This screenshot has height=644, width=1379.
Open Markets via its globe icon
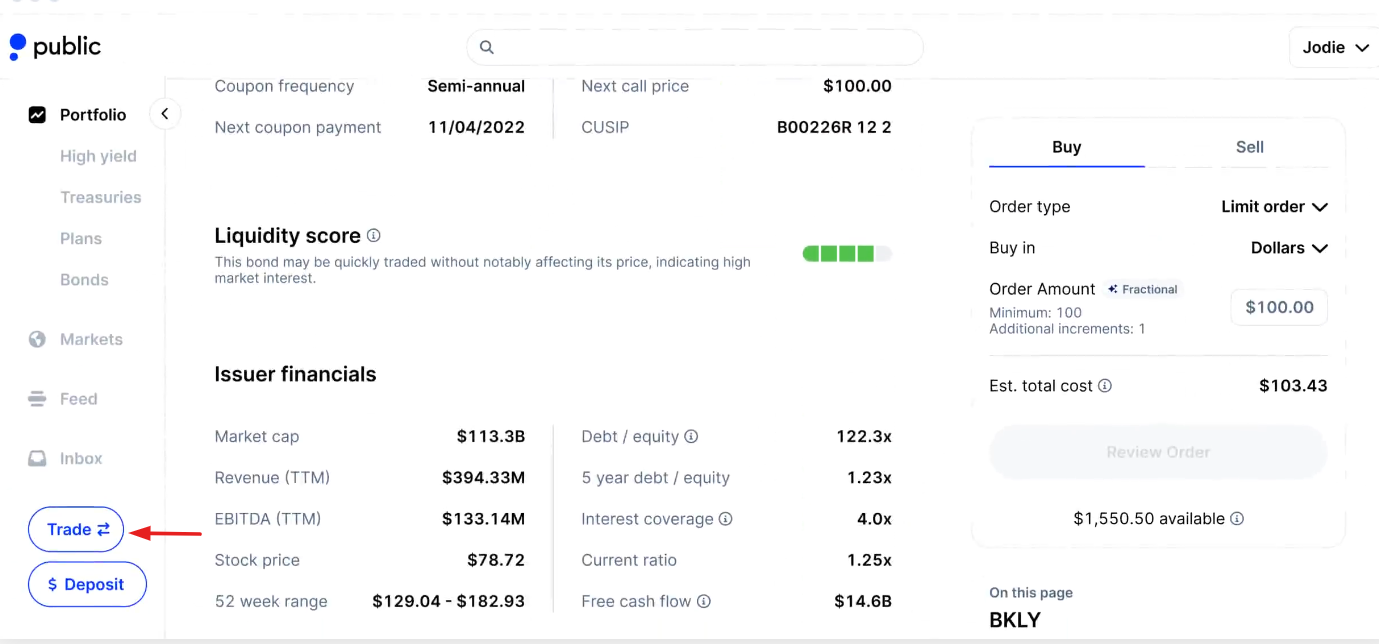[37, 339]
